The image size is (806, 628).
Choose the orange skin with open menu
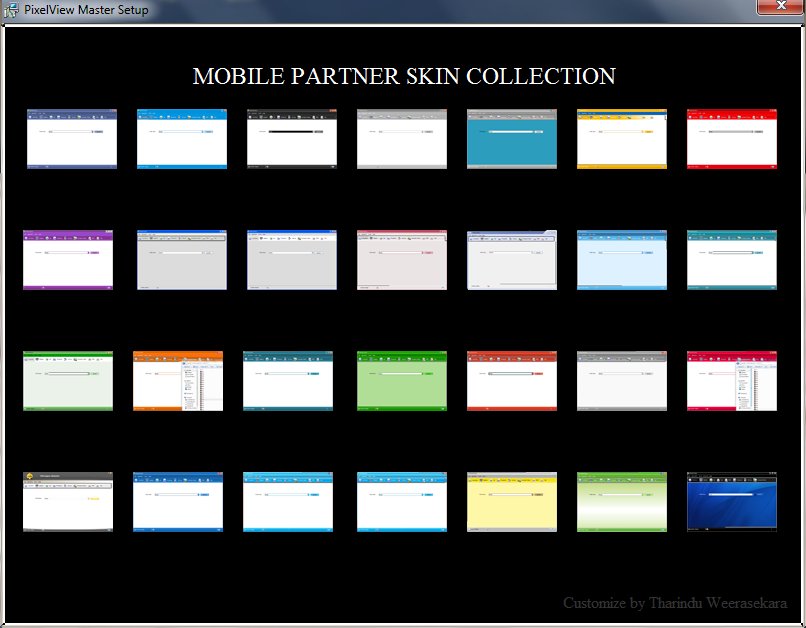pos(178,380)
